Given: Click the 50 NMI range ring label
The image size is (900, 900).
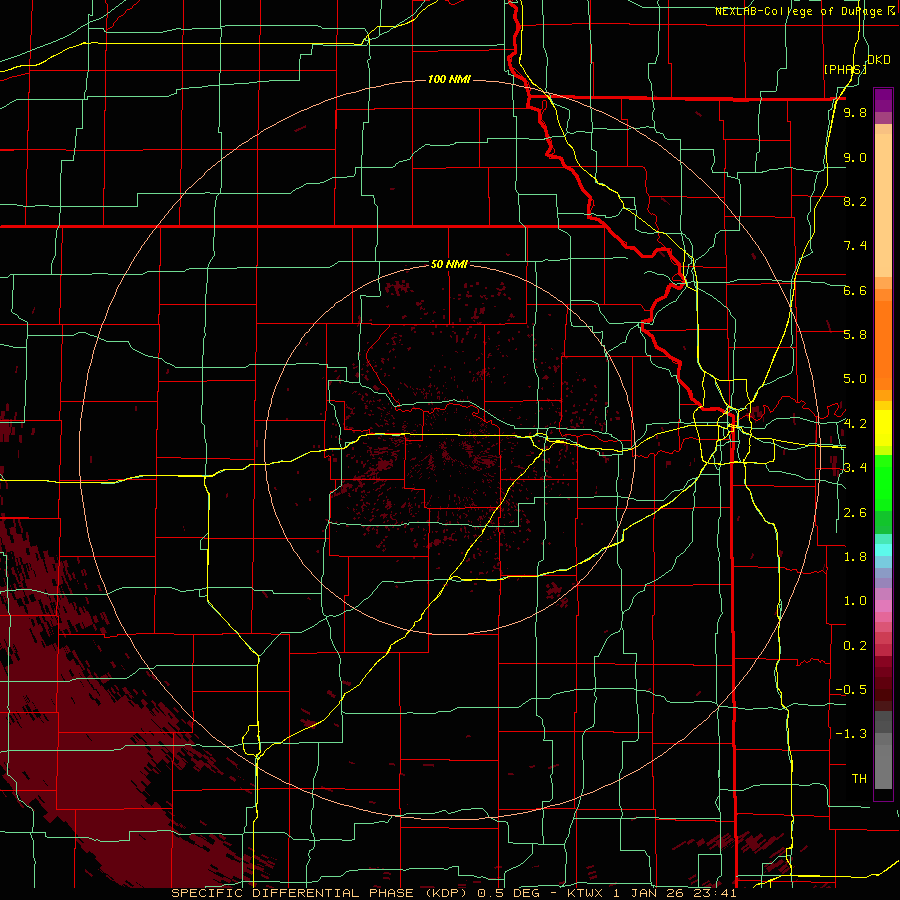Looking at the screenshot, I should (x=449, y=264).
